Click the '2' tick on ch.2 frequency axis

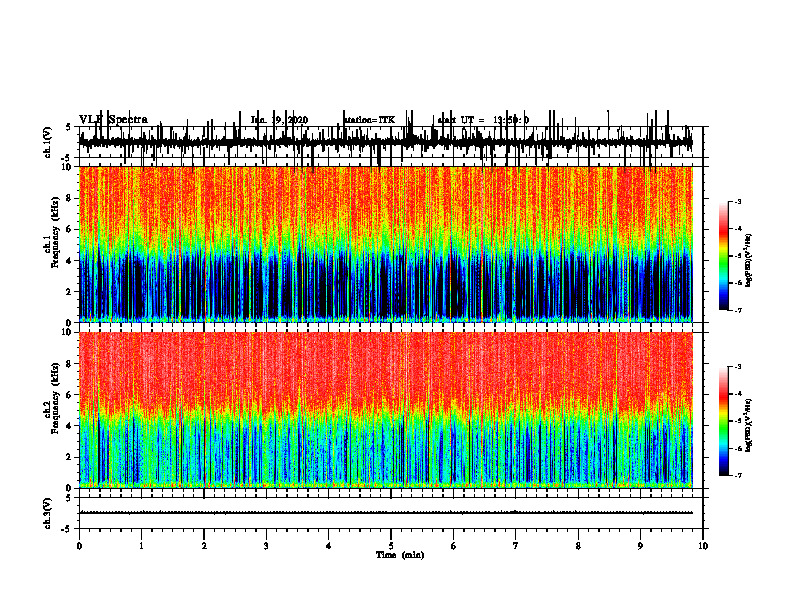point(70,457)
